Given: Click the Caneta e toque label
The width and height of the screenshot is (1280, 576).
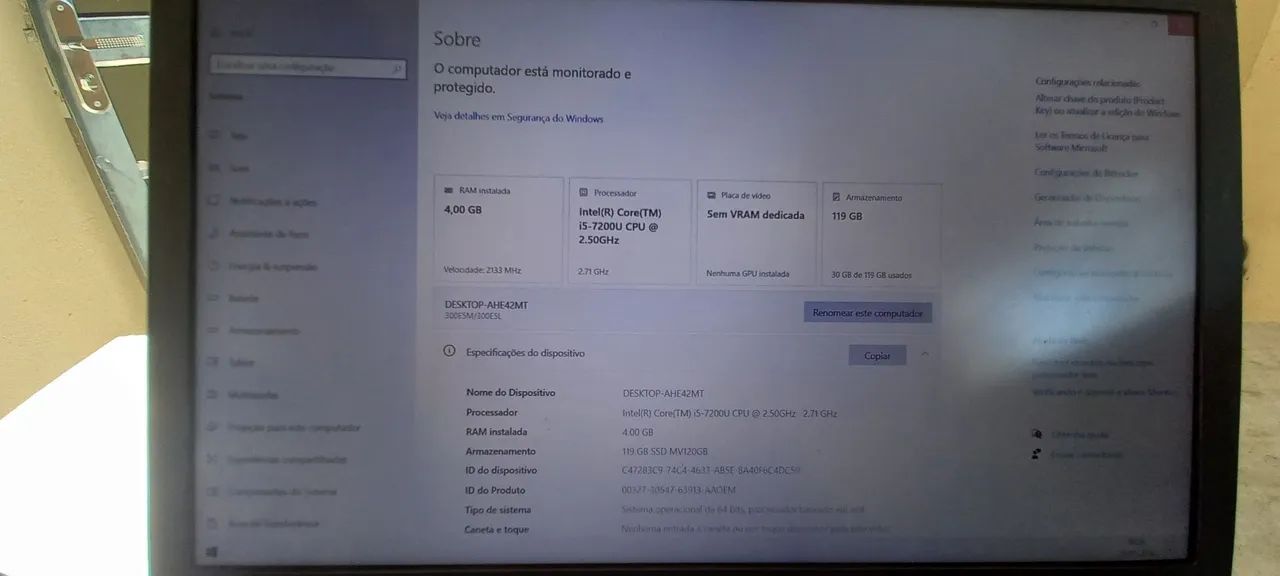Looking at the screenshot, I should point(497,529).
